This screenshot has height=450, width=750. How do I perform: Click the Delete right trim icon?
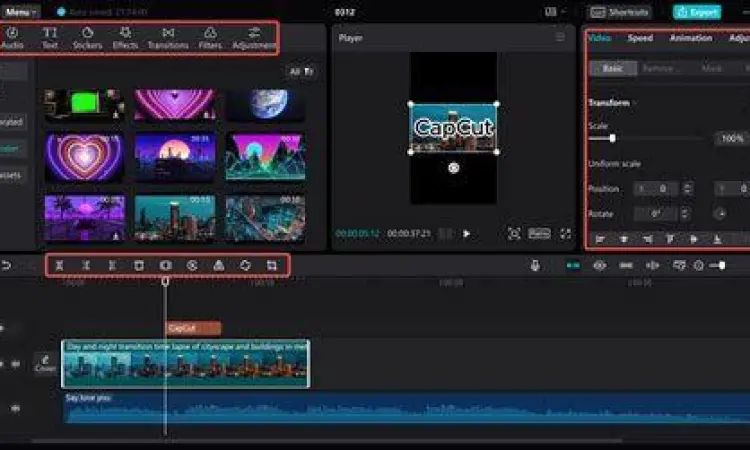[x=112, y=265]
